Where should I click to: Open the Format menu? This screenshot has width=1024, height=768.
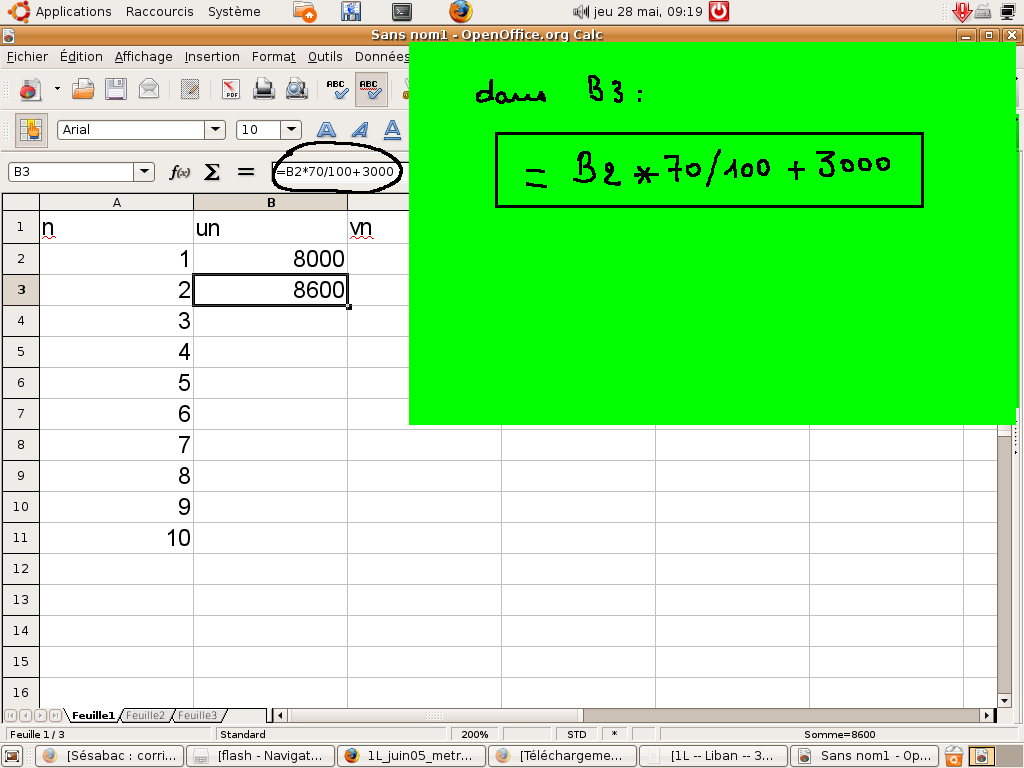coord(273,57)
